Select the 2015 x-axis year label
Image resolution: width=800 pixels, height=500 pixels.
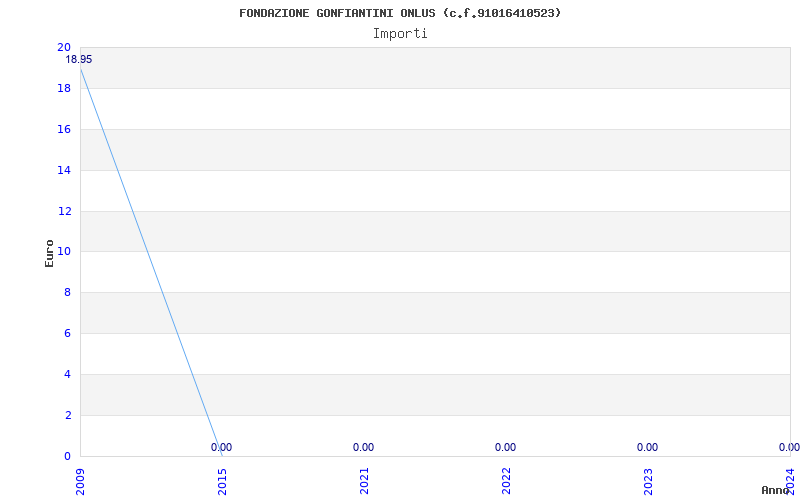[222, 482]
